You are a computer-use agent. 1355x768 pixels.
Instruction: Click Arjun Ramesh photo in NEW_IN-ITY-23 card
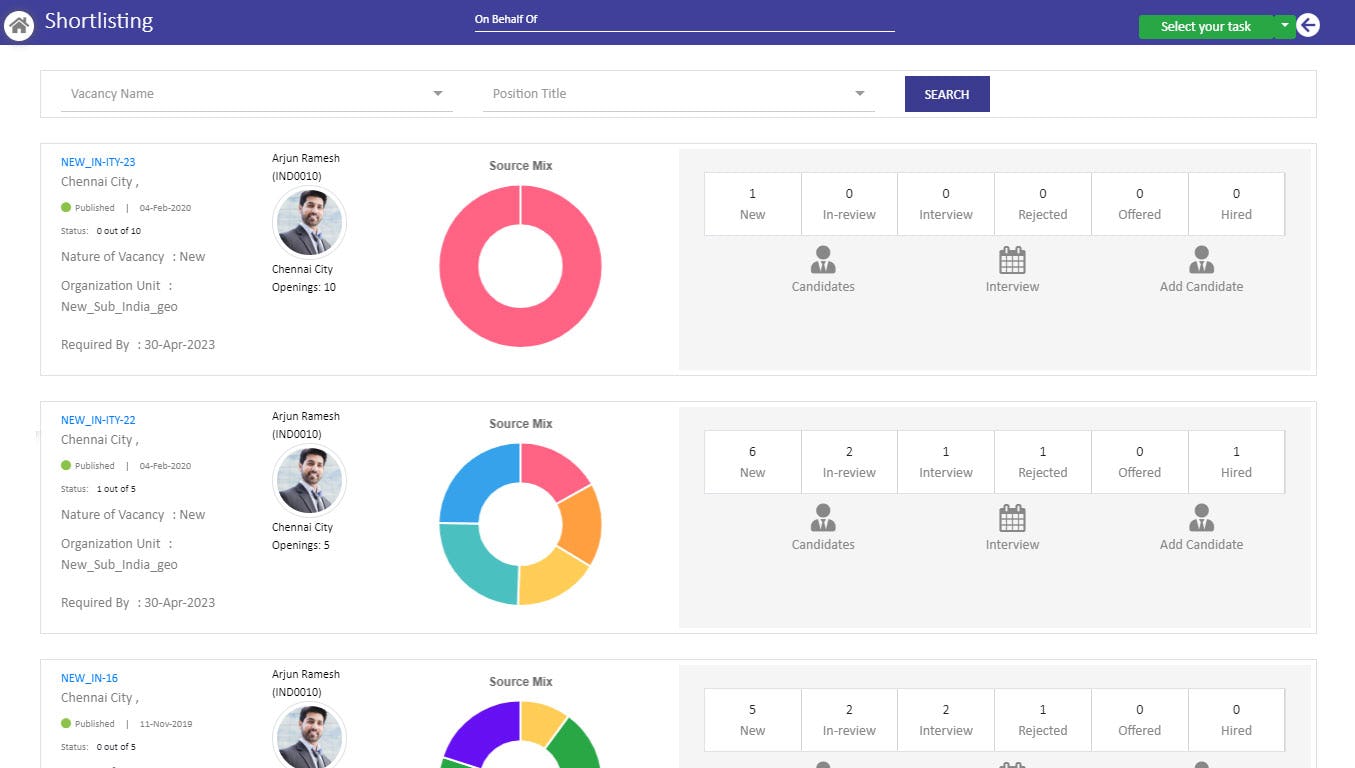pos(309,222)
